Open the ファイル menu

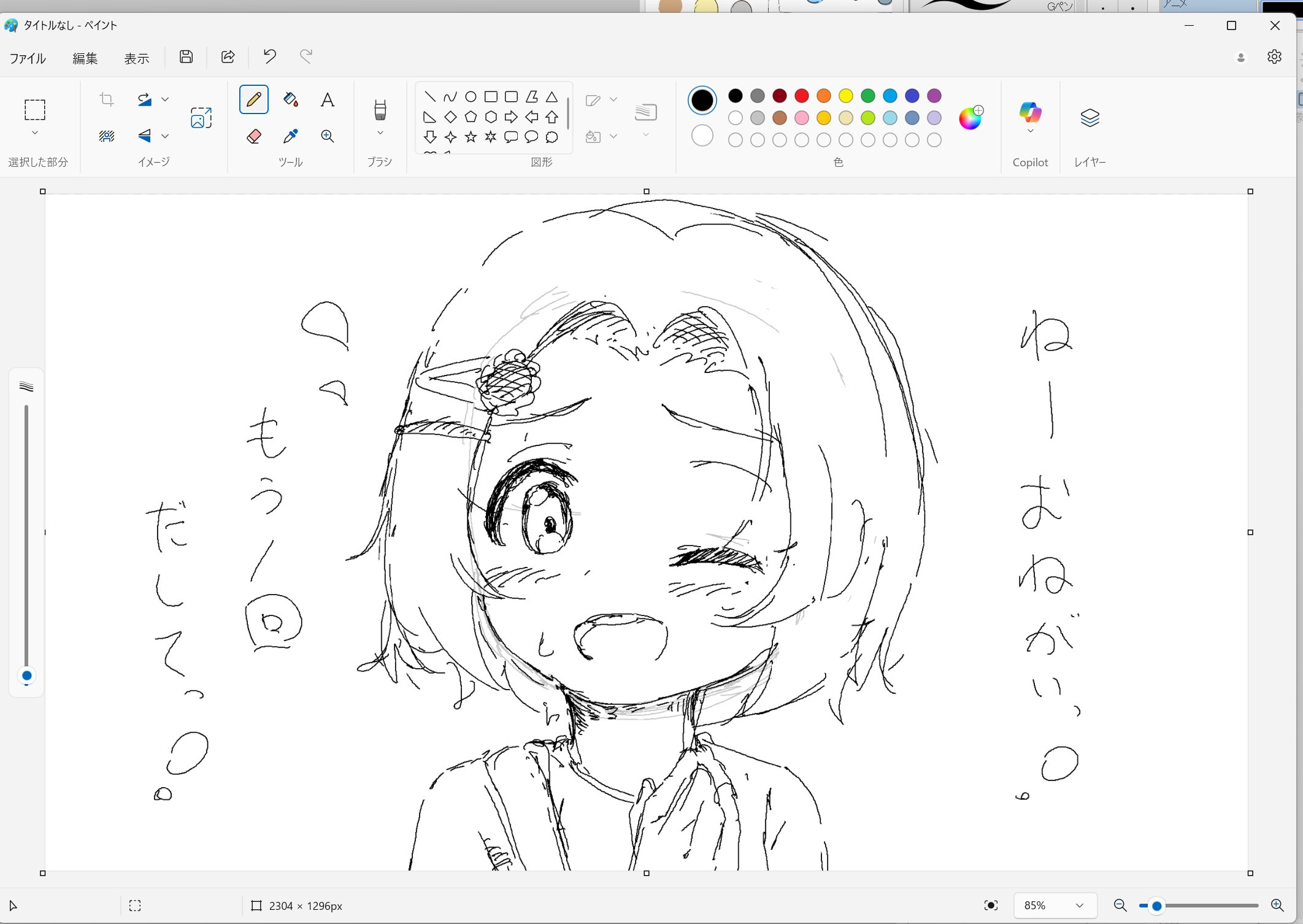point(28,58)
